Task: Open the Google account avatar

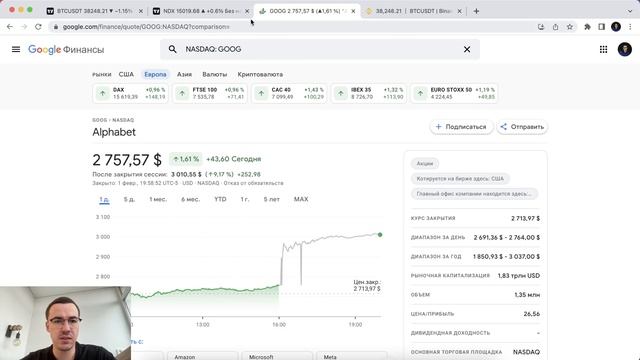Action: [x=624, y=49]
